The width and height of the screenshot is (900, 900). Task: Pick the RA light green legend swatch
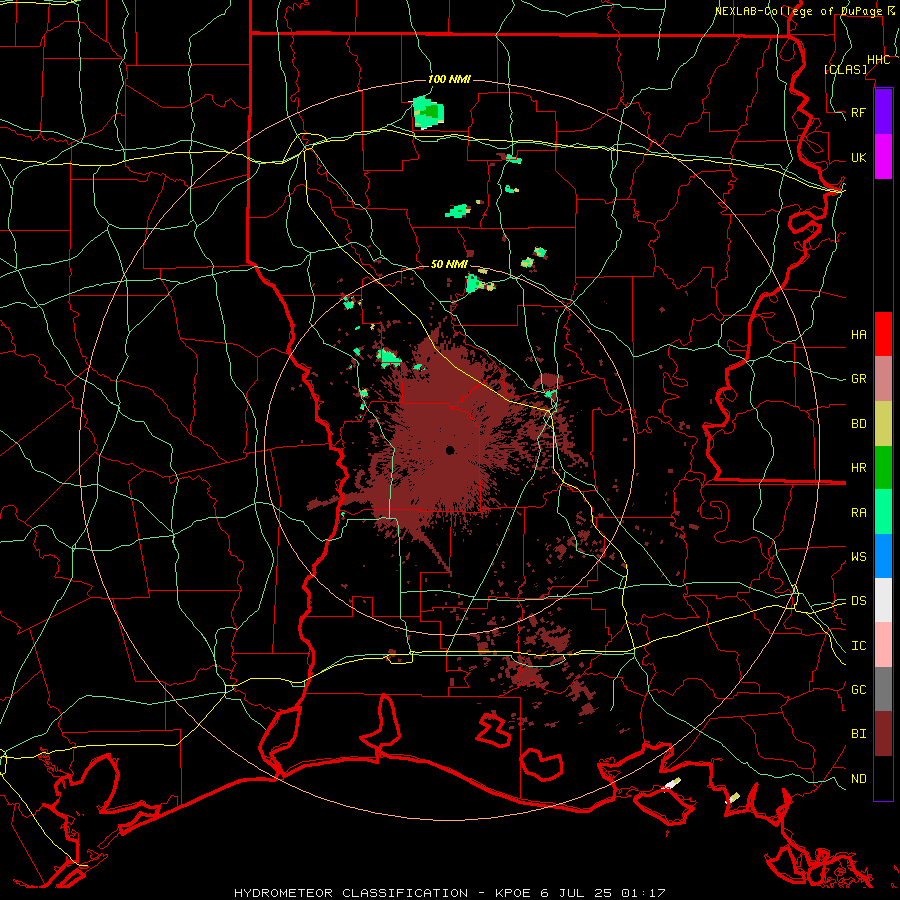pos(883,512)
